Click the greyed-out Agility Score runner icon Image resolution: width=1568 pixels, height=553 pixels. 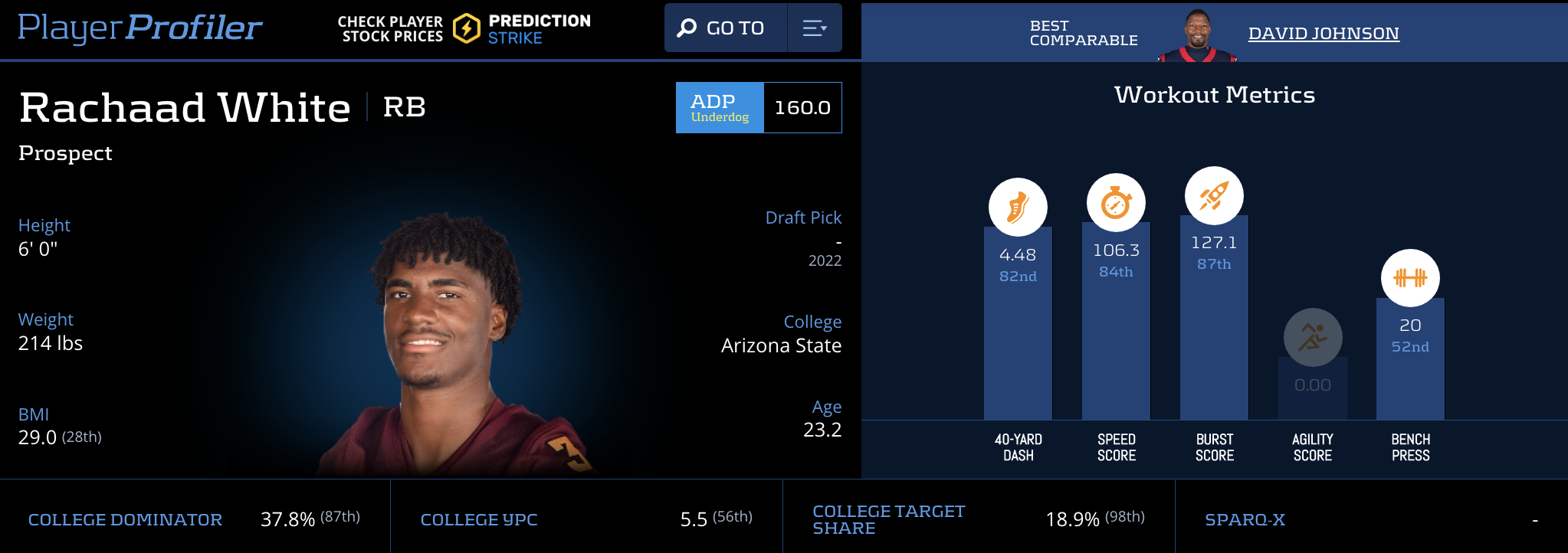coord(1313,337)
